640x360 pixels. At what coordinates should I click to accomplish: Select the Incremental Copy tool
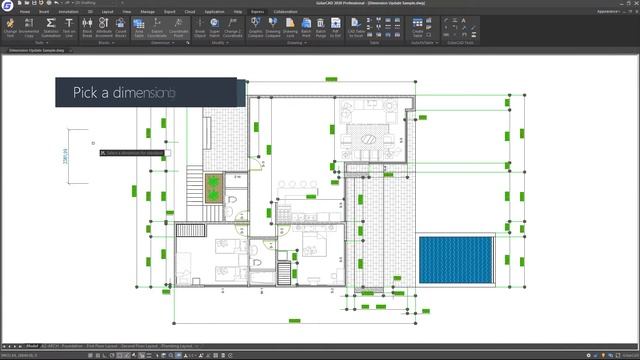[x=29, y=28]
